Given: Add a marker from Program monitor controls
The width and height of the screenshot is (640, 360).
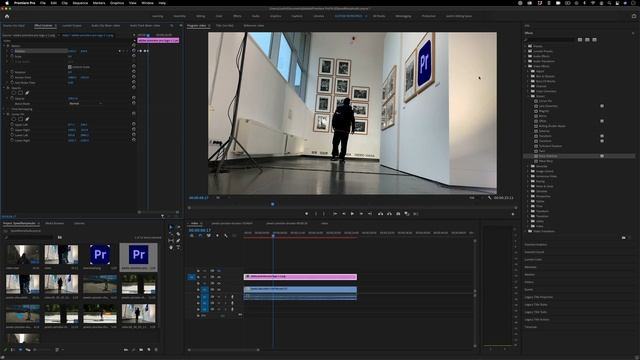Looking at the screenshot, I should [x=306, y=213].
